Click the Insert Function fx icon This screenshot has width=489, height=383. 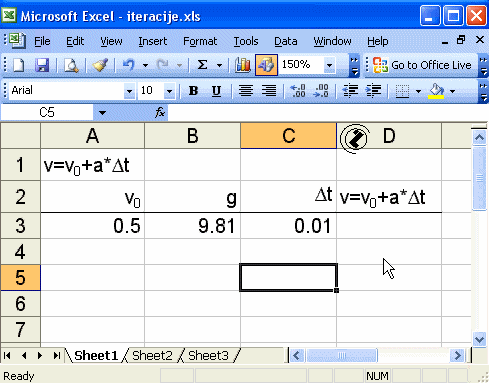(x=160, y=112)
